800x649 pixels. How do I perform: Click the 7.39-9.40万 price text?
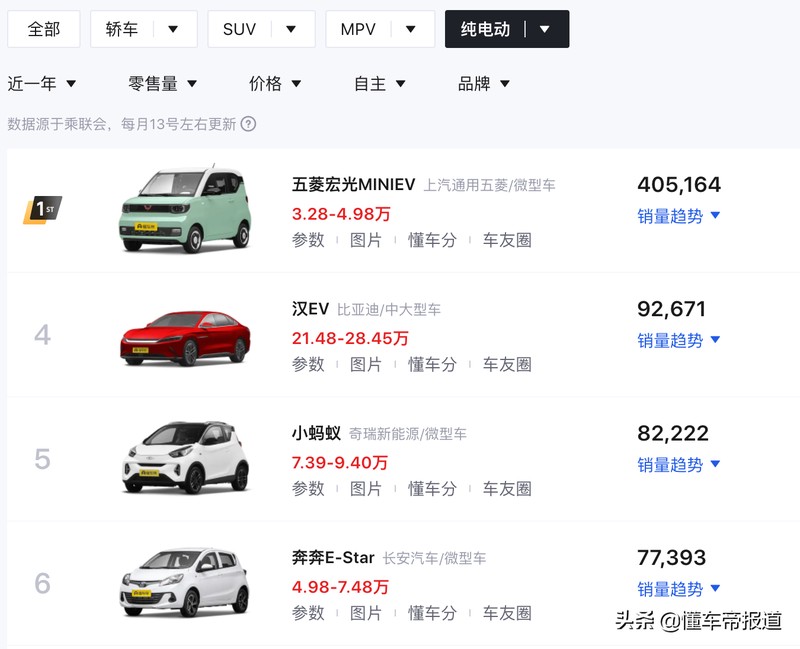(x=340, y=463)
